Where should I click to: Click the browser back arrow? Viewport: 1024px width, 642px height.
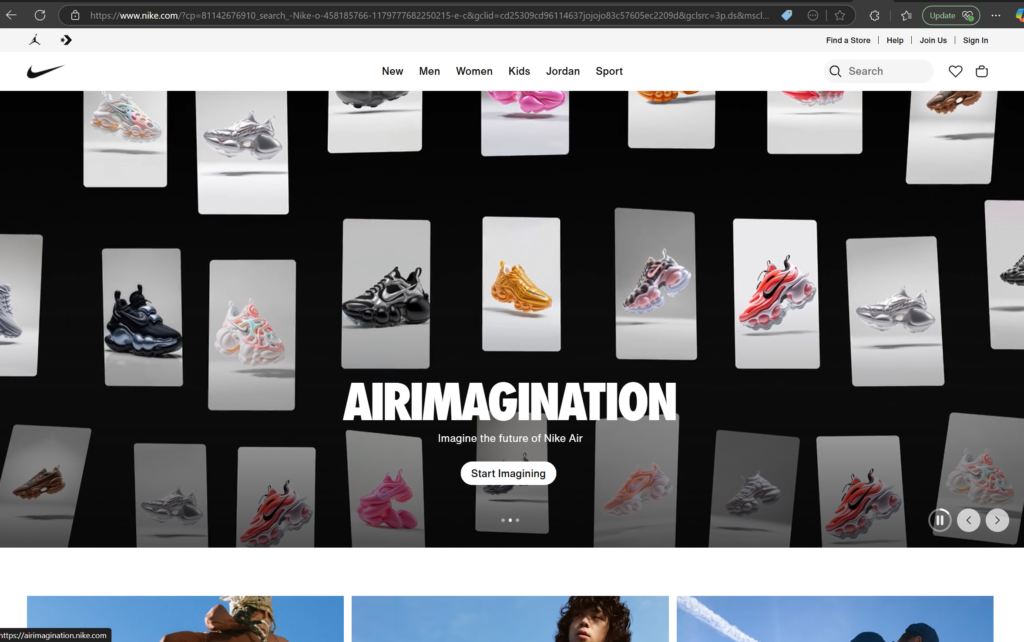[x=12, y=15]
